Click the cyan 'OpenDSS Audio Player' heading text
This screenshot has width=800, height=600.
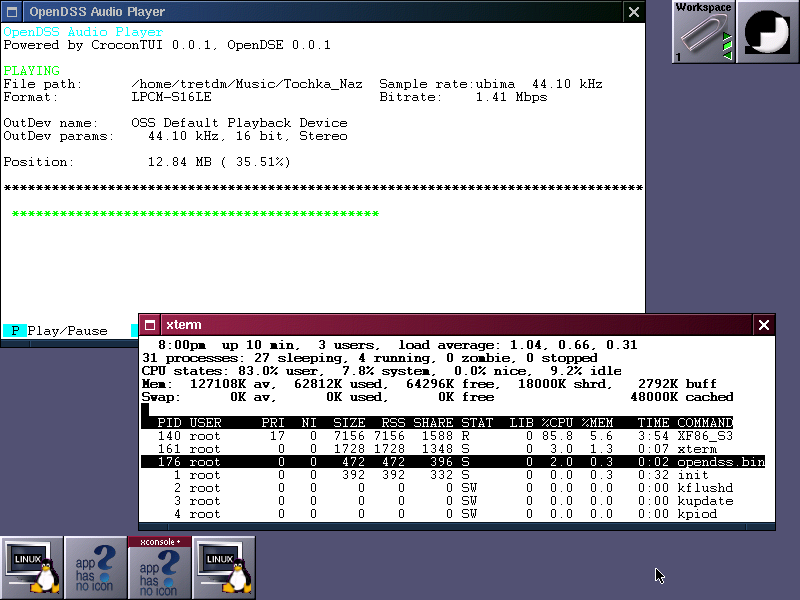(83, 32)
